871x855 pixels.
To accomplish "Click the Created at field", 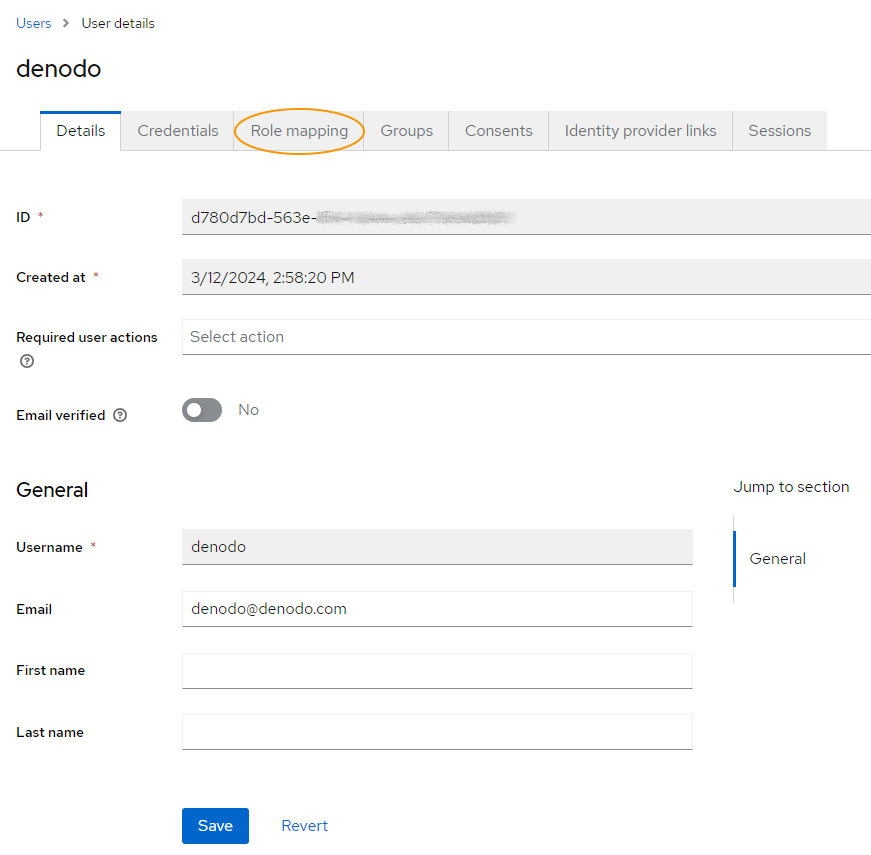I will (x=526, y=277).
